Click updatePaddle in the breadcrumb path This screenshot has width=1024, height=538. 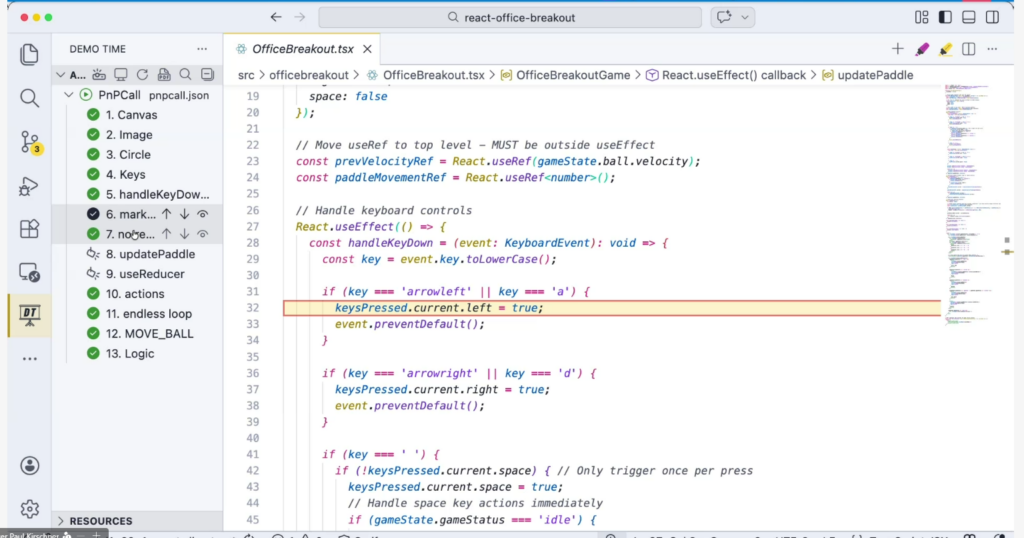pyautogui.click(x=874, y=75)
